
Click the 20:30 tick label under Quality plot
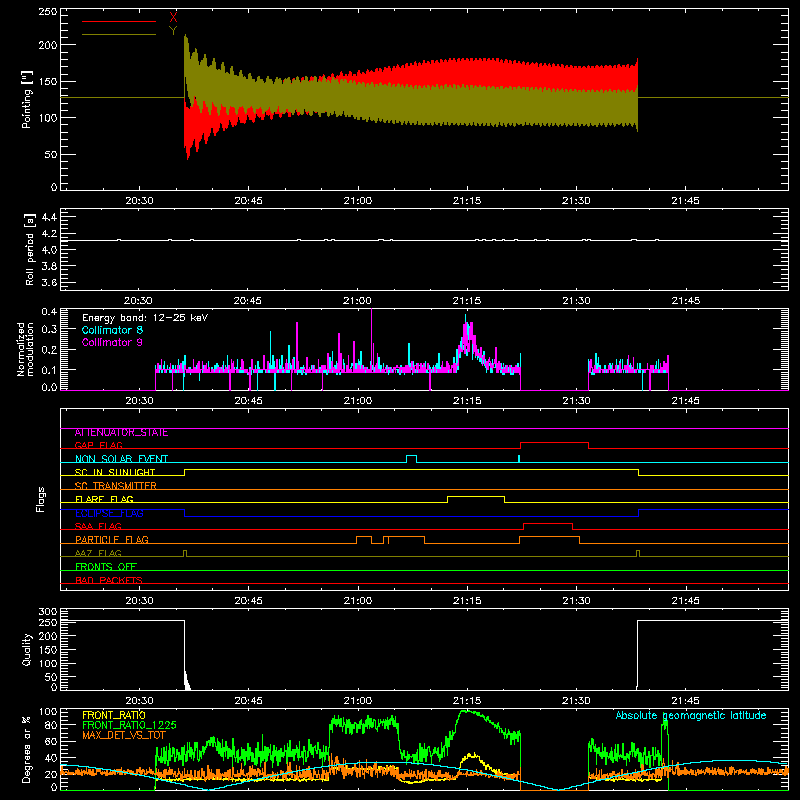point(139,701)
